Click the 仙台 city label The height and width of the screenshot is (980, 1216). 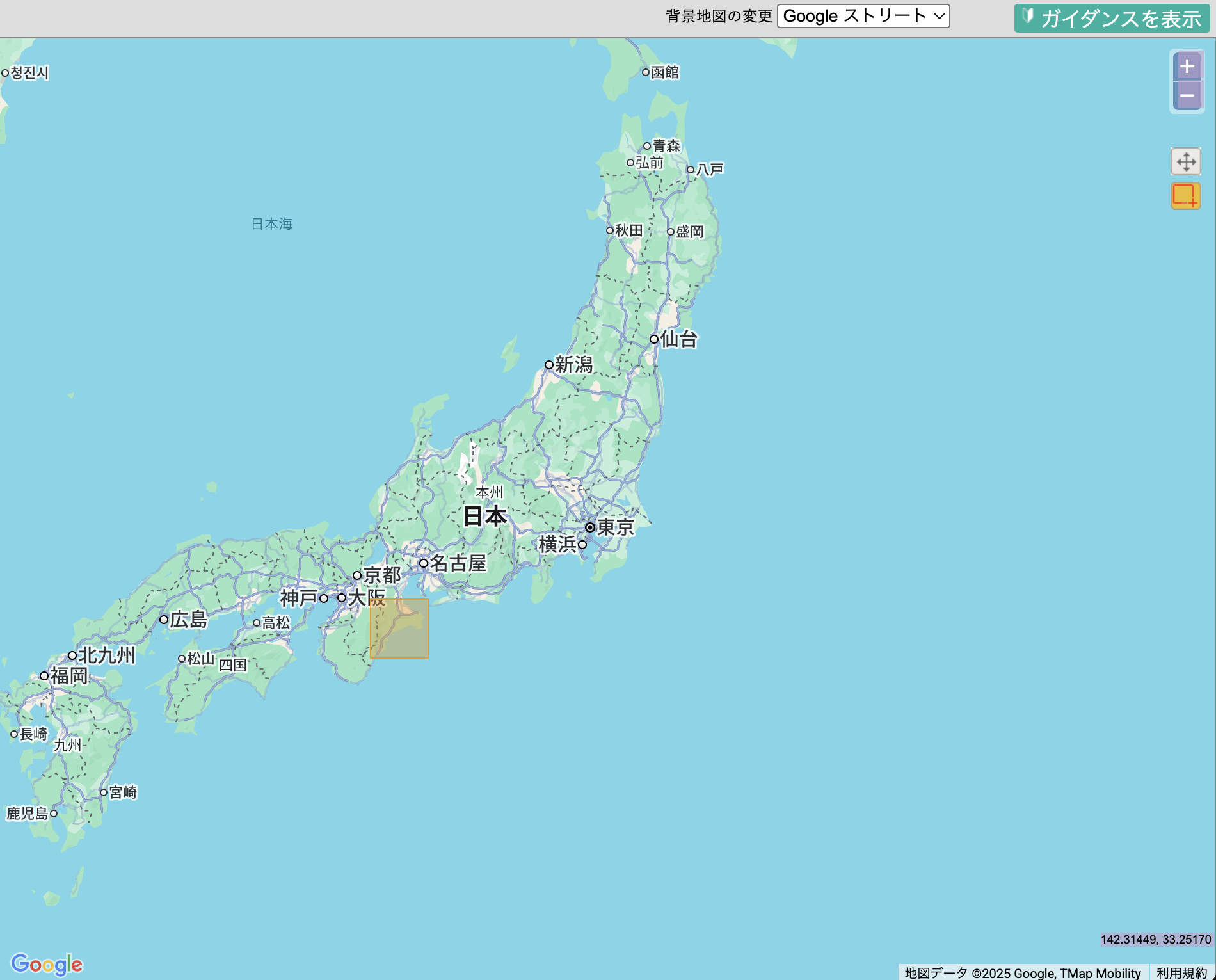point(679,339)
